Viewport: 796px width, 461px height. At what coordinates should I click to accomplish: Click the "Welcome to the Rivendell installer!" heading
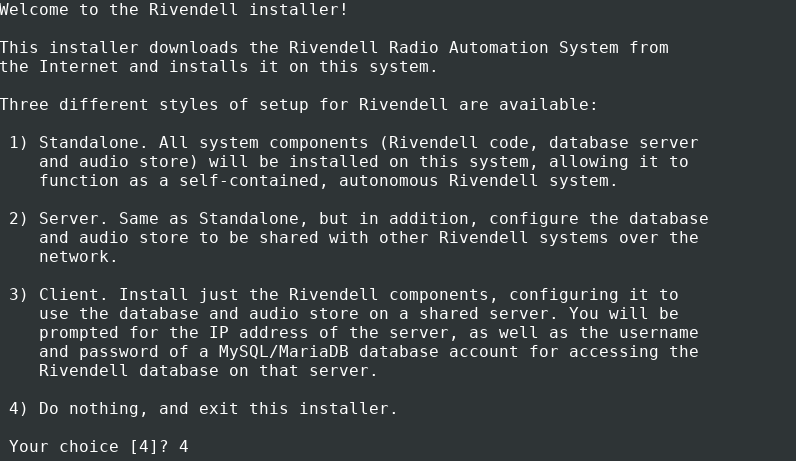(x=174, y=9)
